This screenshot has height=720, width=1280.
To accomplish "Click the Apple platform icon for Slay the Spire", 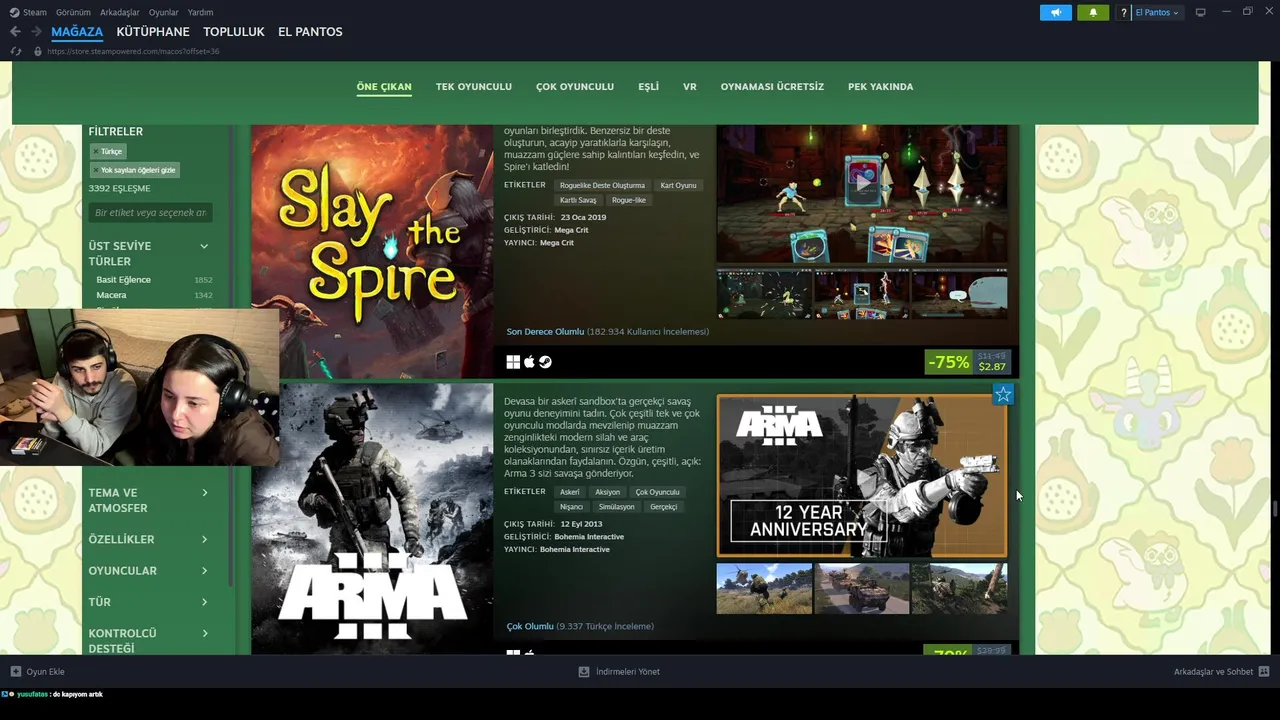I will pos(529,362).
